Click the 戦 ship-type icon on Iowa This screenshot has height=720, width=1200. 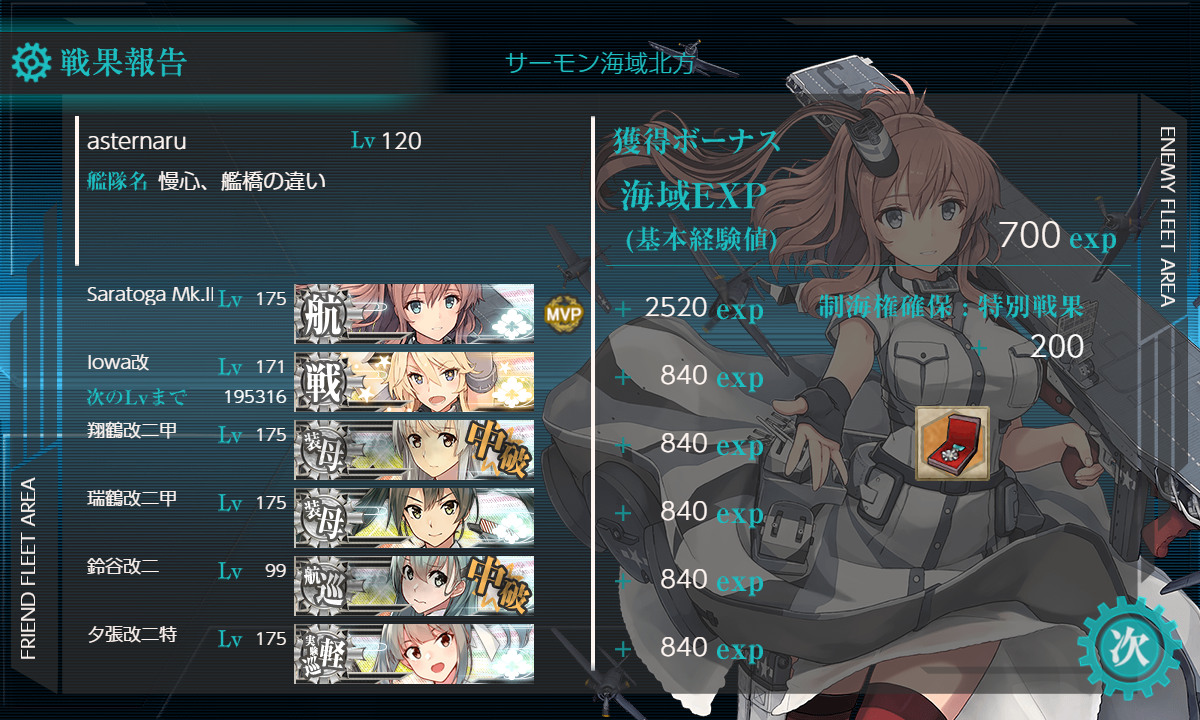[x=324, y=382]
